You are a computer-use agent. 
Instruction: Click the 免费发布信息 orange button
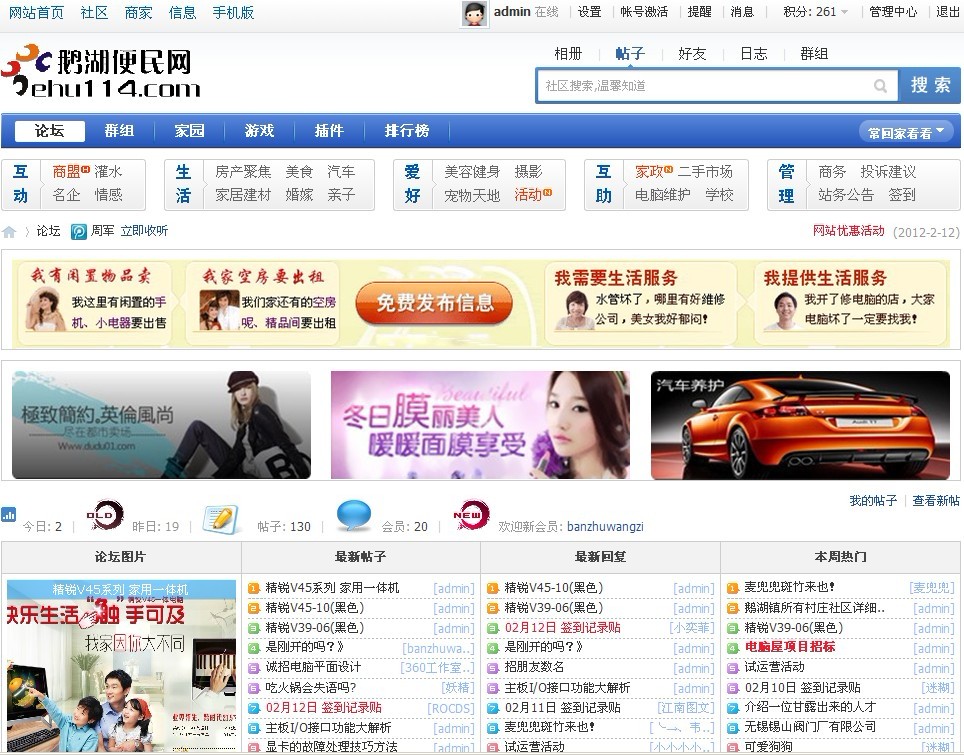435,302
